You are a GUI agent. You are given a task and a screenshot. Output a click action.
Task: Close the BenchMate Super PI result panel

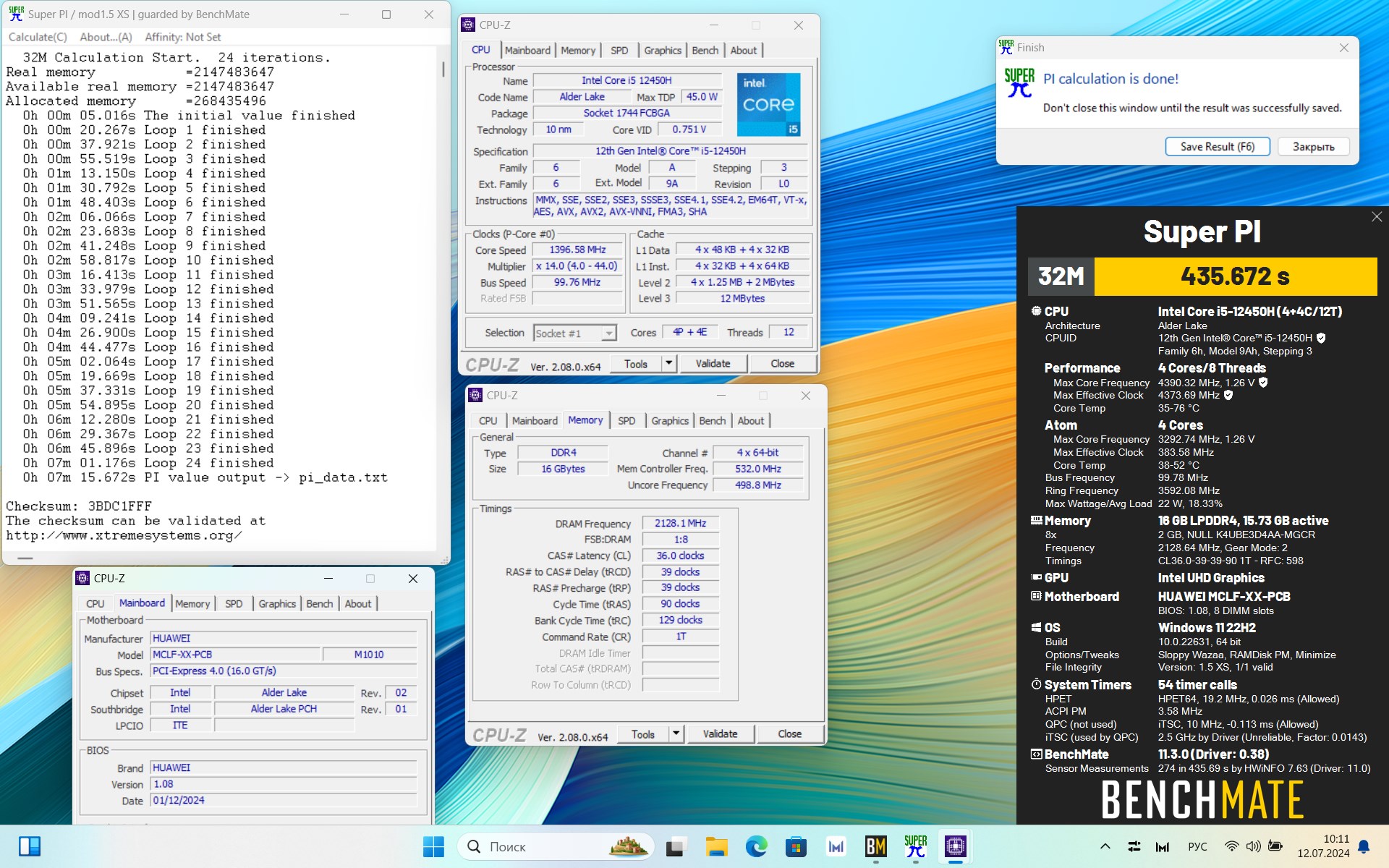(1376, 217)
